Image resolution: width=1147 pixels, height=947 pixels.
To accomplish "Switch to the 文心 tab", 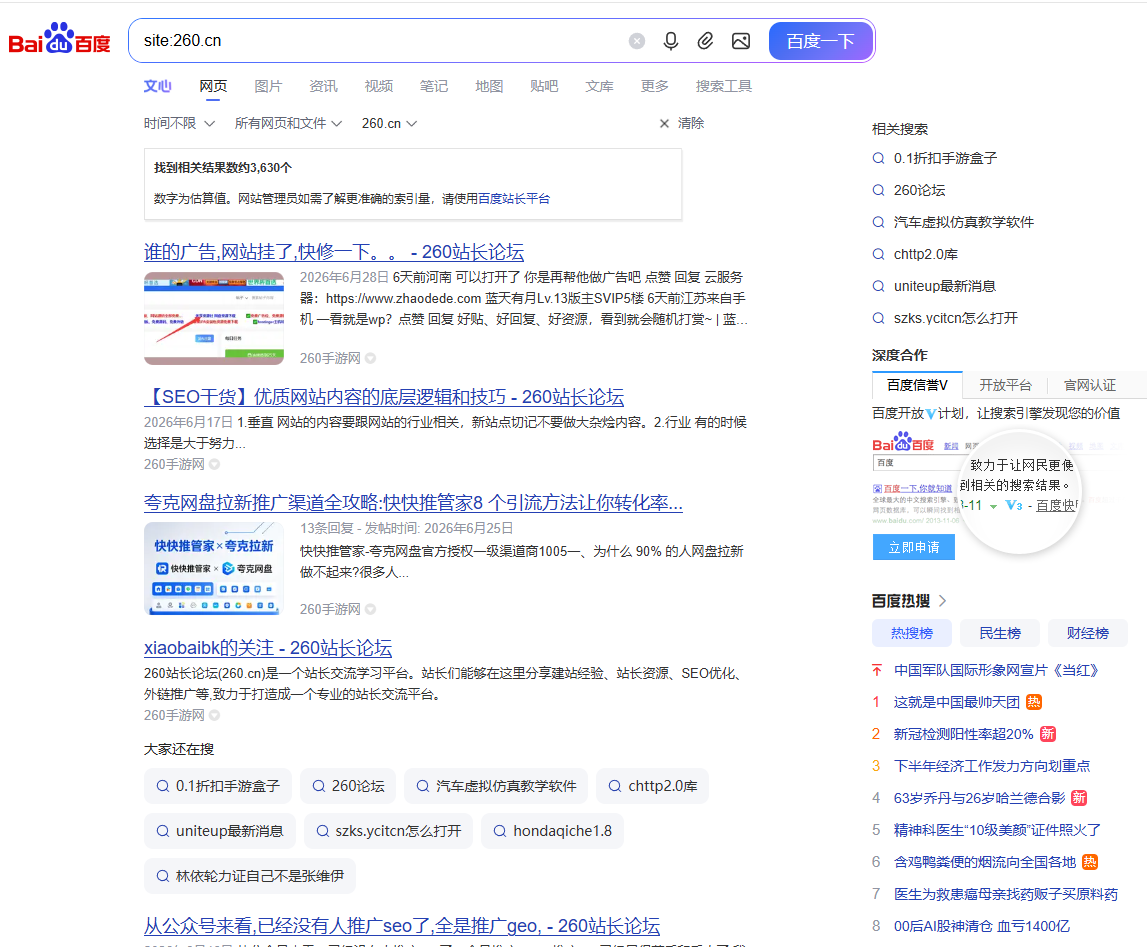I will coord(157,86).
